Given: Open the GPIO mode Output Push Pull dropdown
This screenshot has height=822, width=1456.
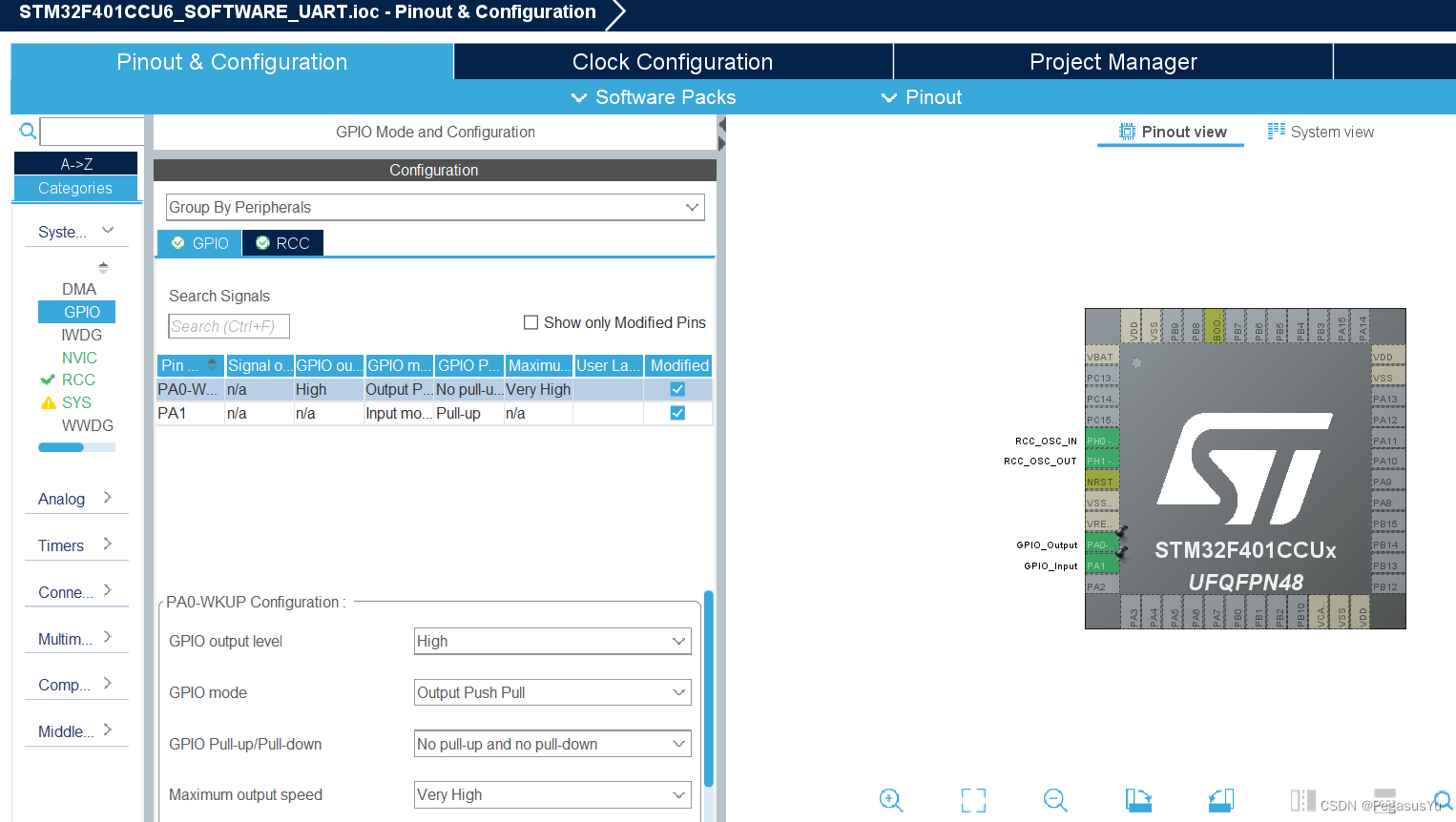Looking at the screenshot, I should pyautogui.click(x=552, y=692).
